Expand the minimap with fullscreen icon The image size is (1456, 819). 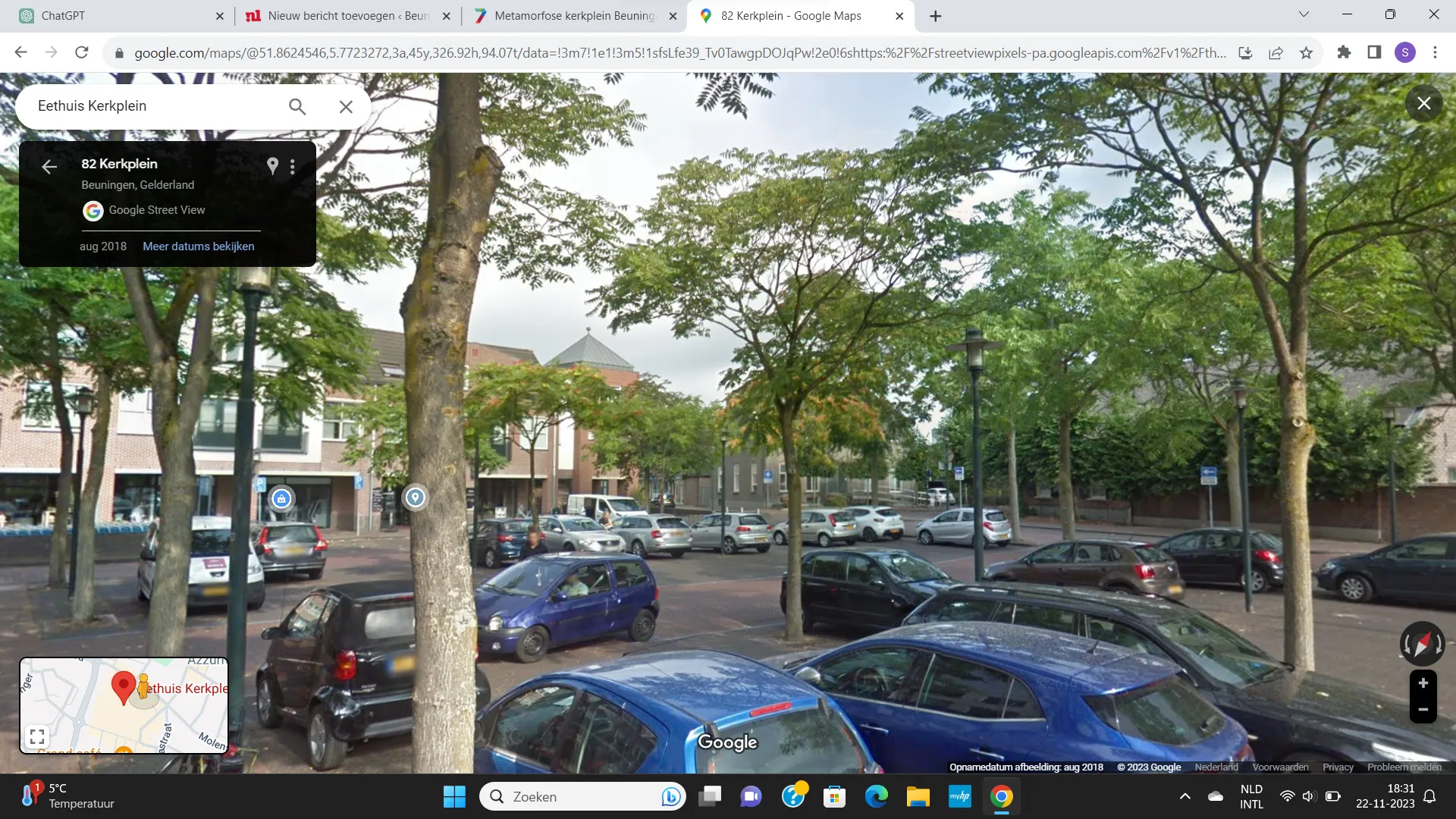pos(36,736)
